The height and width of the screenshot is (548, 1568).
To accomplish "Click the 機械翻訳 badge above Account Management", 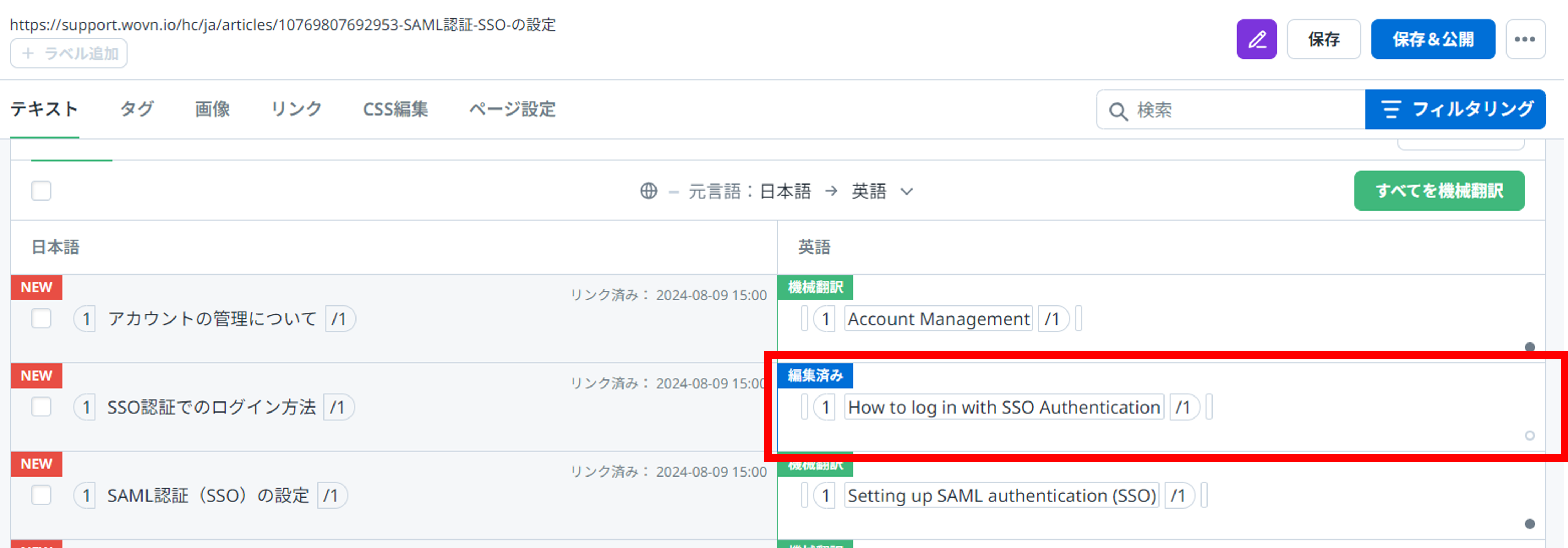I will click(x=815, y=287).
